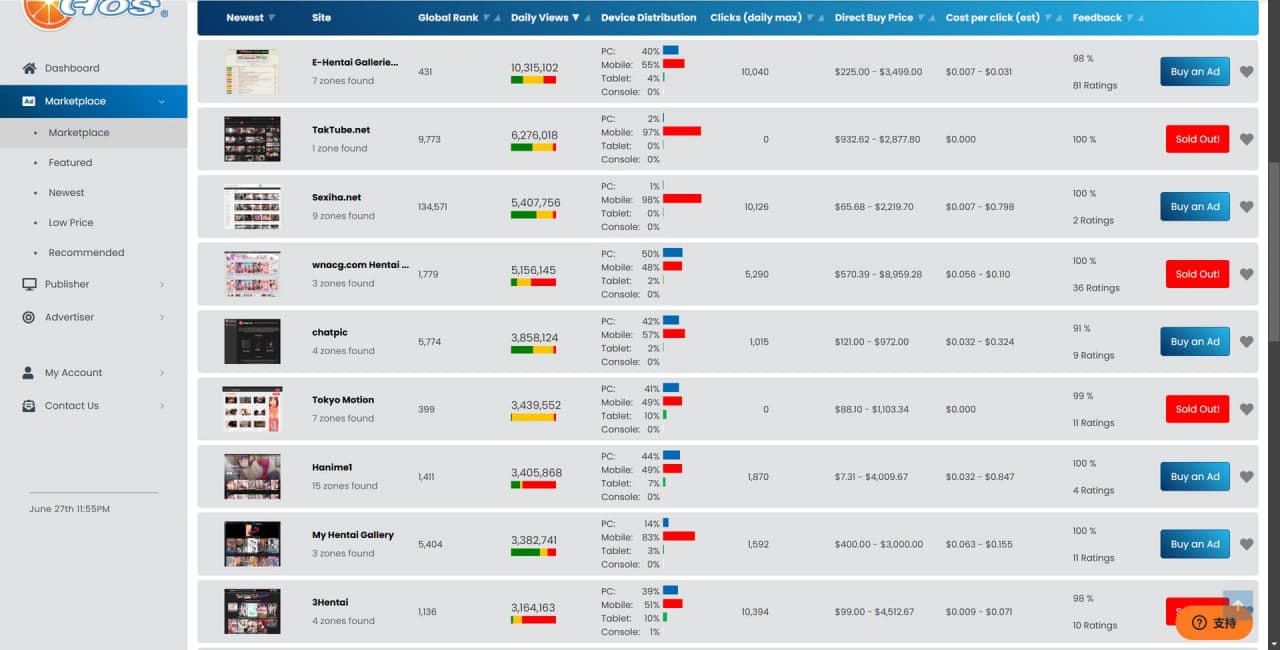This screenshot has height=650, width=1280.
Task: Toggle the heart for chatpic
Action: (x=1246, y=342)
